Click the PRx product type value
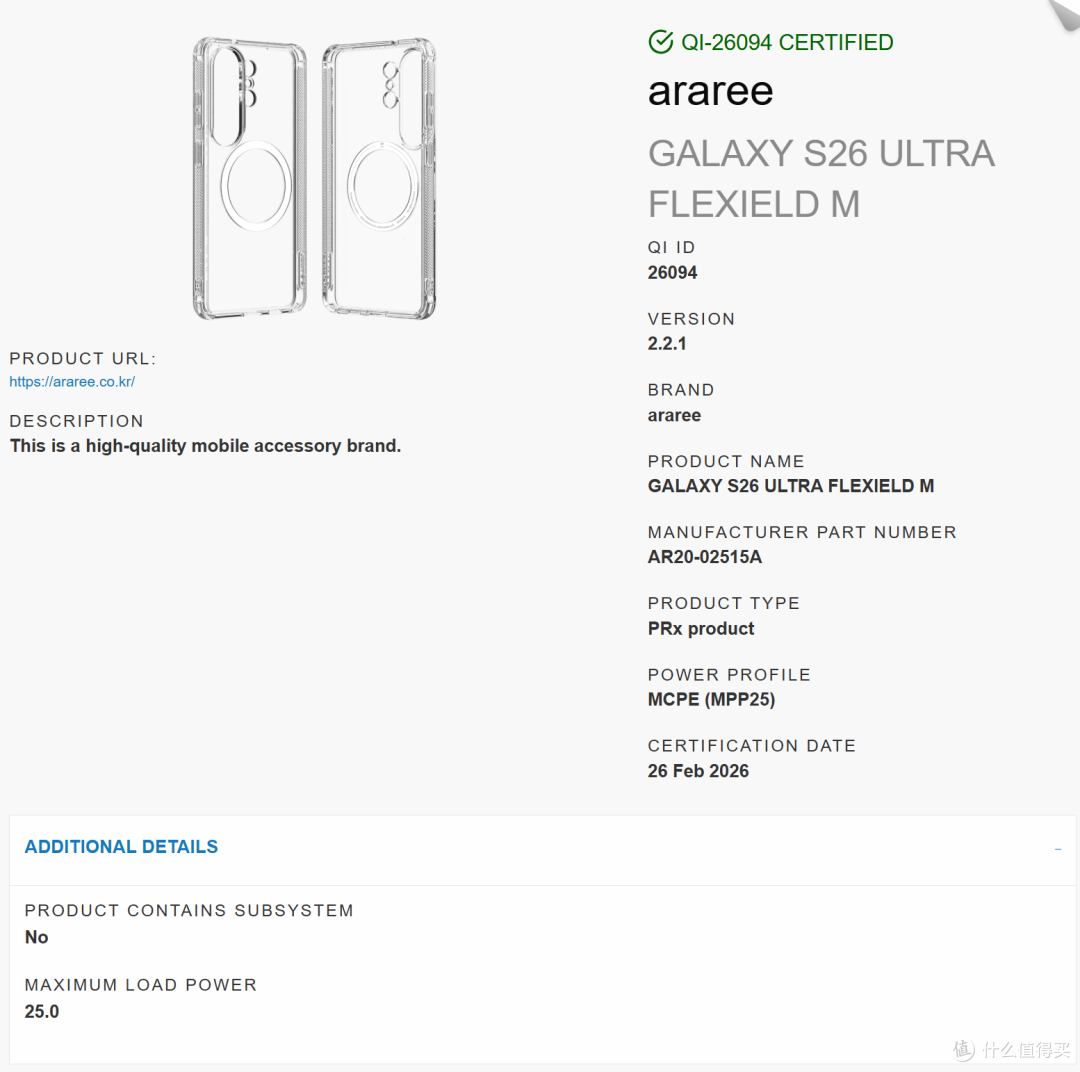 [700, 628]
